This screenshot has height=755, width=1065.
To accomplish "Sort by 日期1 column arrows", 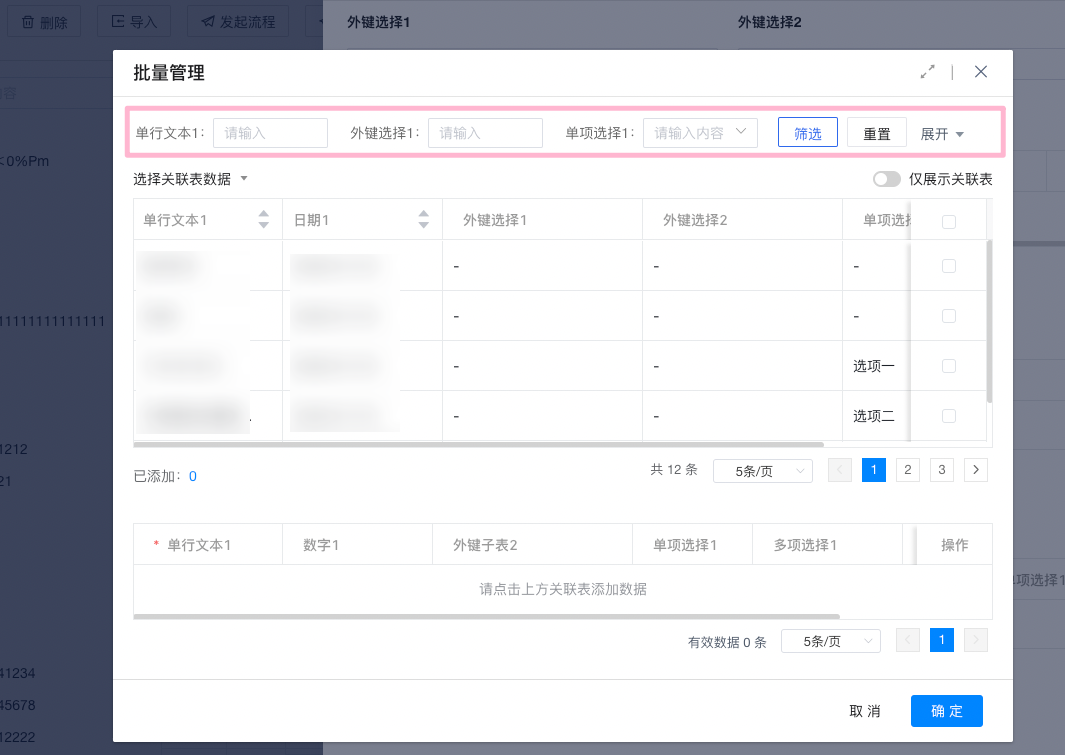I will coord(424,219).
